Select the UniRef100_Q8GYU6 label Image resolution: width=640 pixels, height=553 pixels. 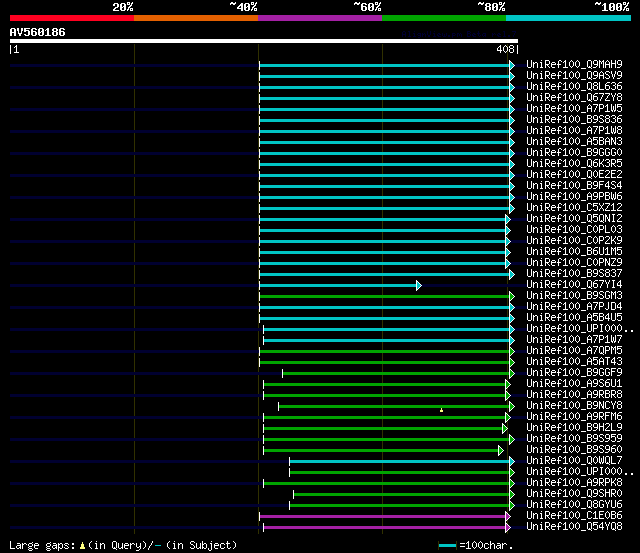[x=574, y=505]
